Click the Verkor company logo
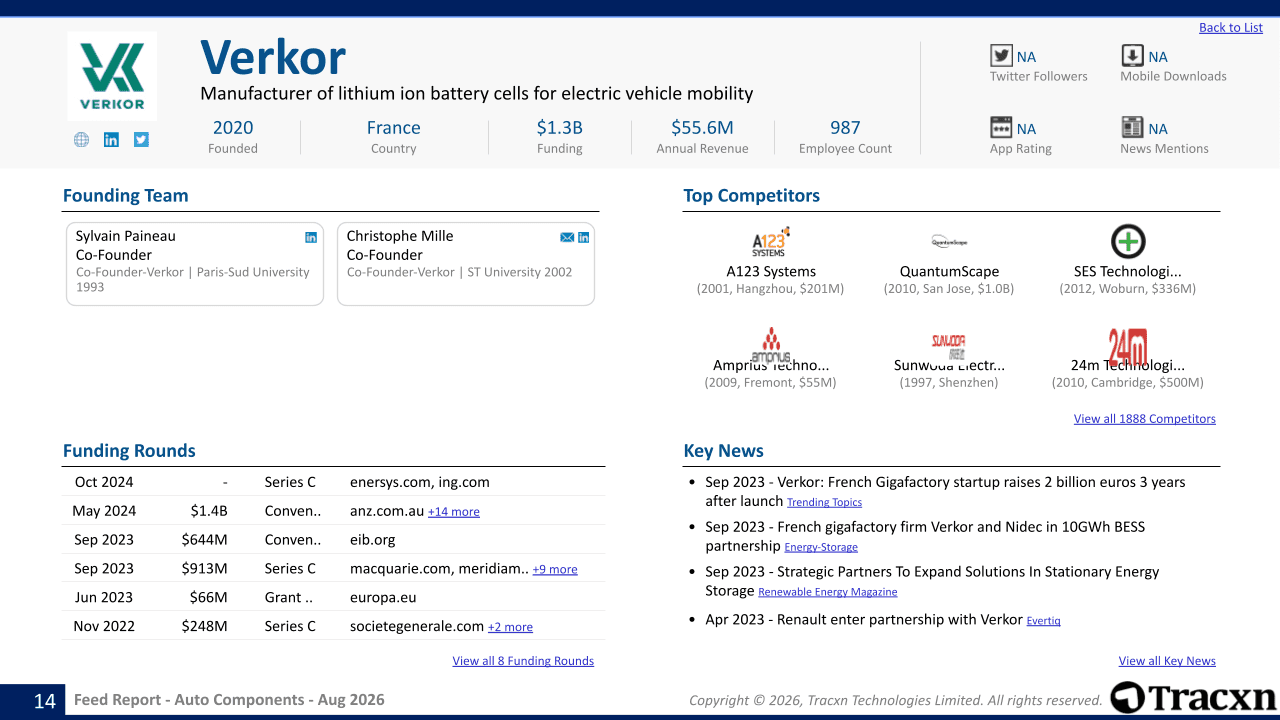The image size is (1280, 720). pos(112,76)
